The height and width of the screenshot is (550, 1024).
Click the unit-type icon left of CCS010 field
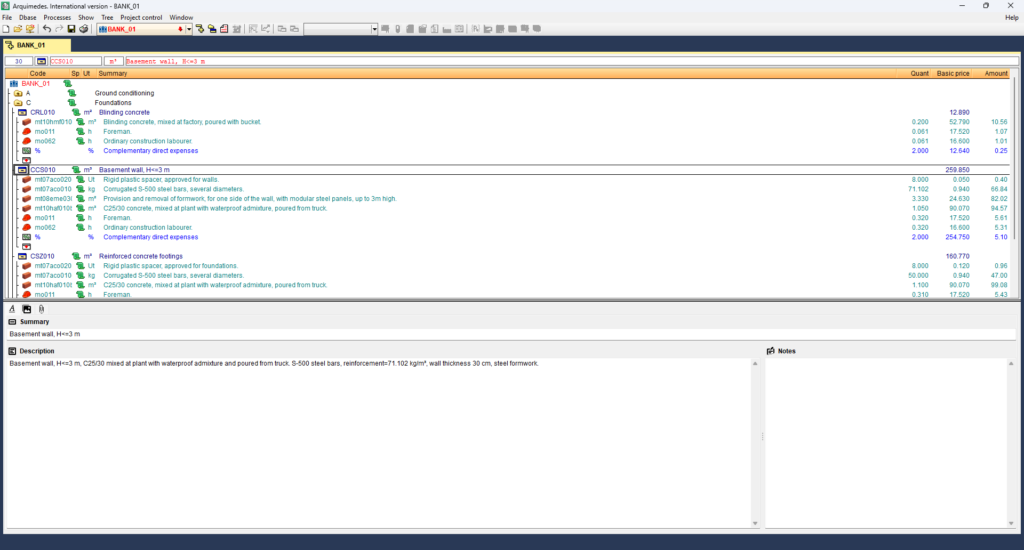(x=41, y=61)
